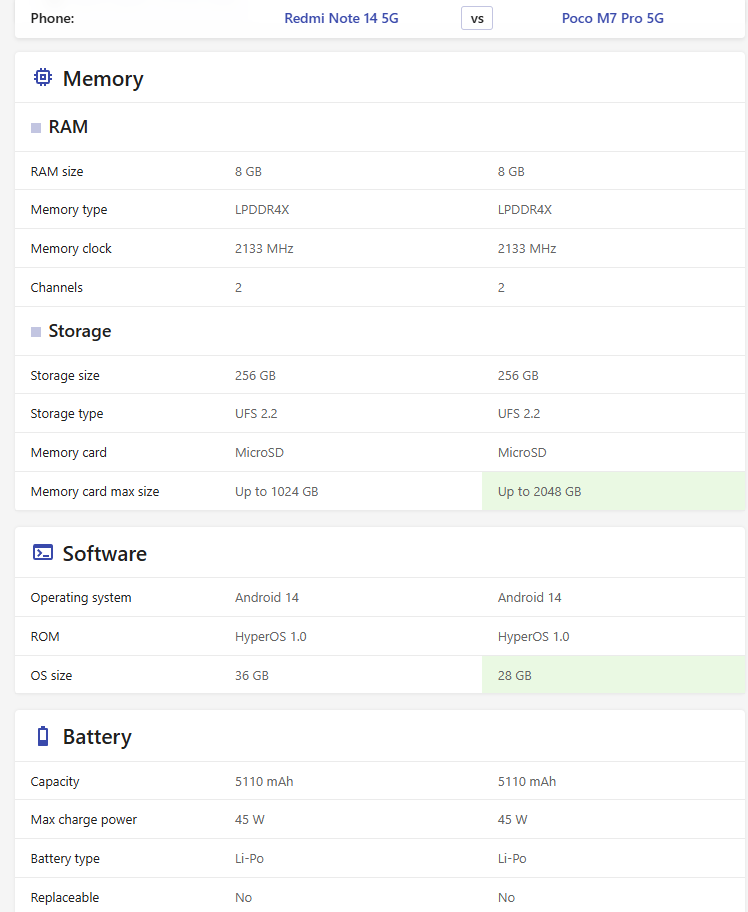Viewport: 748px width, 912px height.
Task: Select the Battery section heading
Action: click(97, 737)
